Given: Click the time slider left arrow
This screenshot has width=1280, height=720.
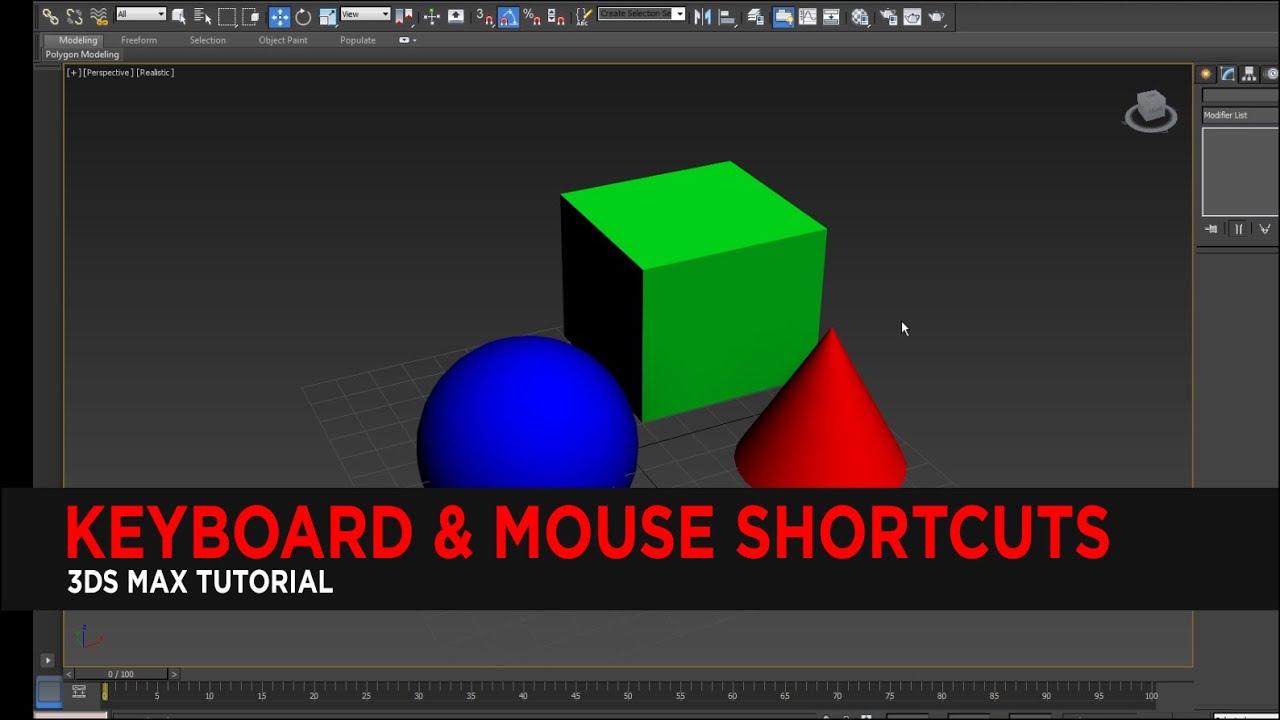Looking at the screenshot, I should point(69,674).
